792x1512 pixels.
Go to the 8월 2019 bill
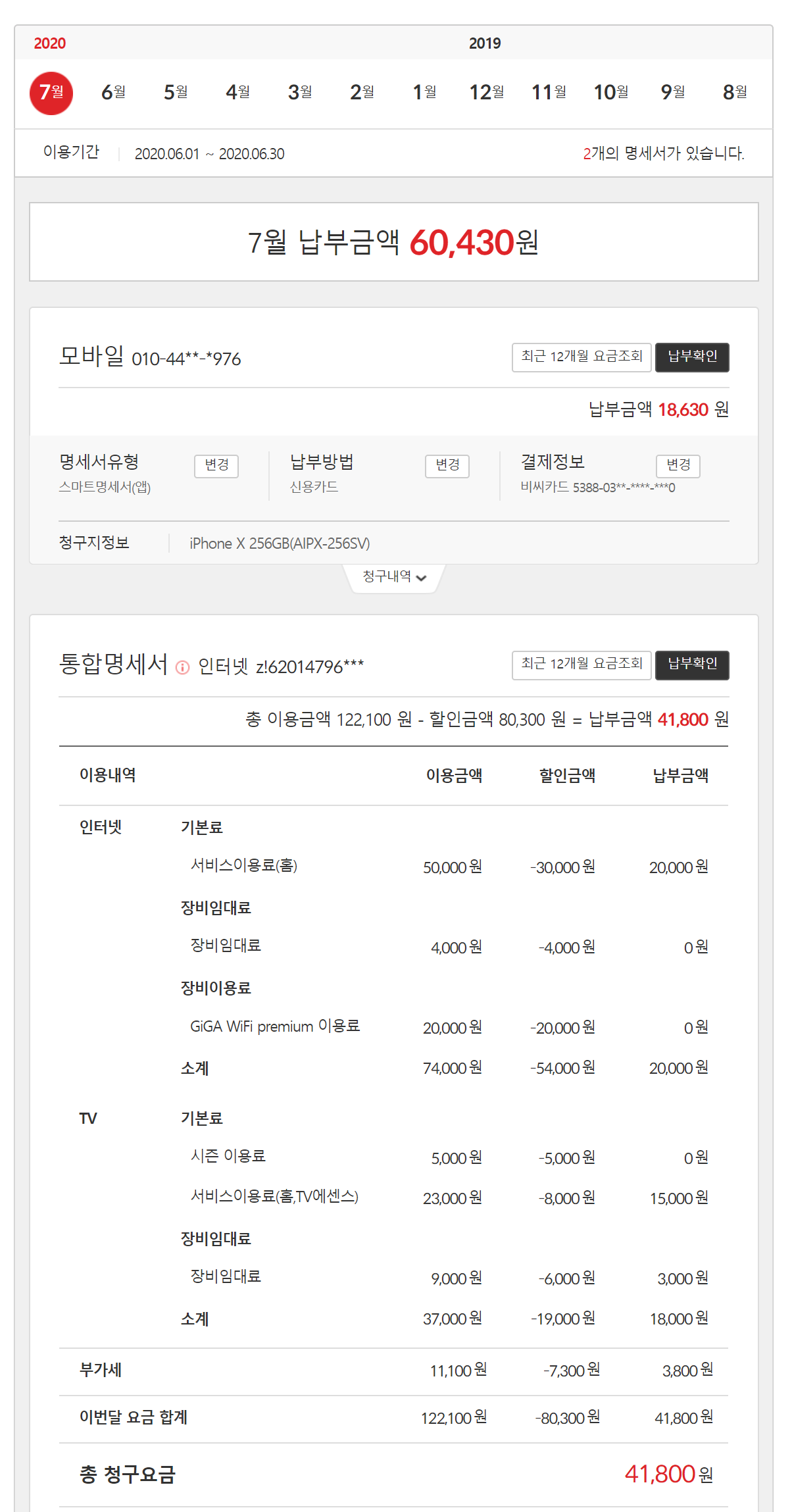(735, 93)
